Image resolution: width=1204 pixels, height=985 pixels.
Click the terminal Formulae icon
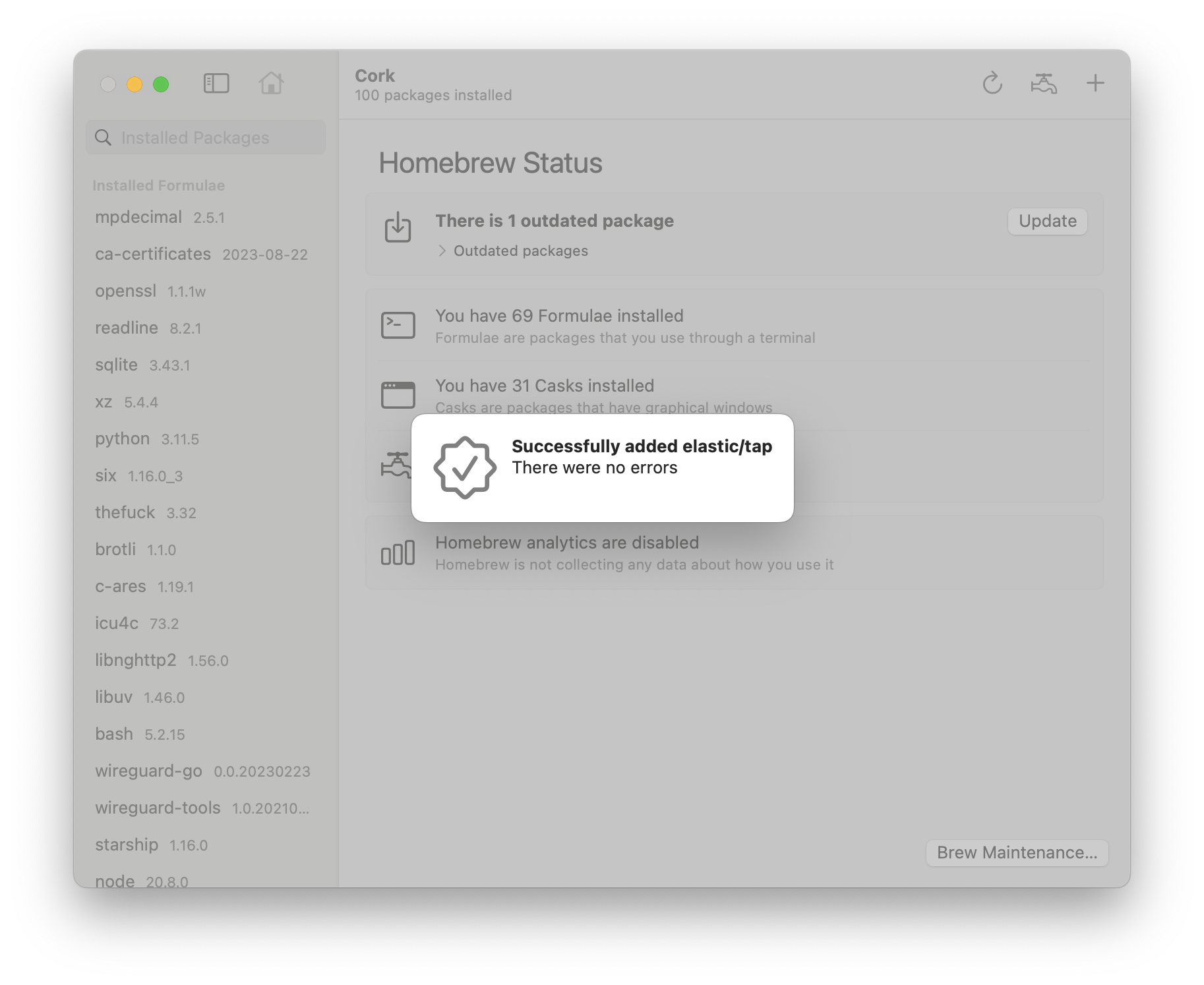tap(398, 326)
